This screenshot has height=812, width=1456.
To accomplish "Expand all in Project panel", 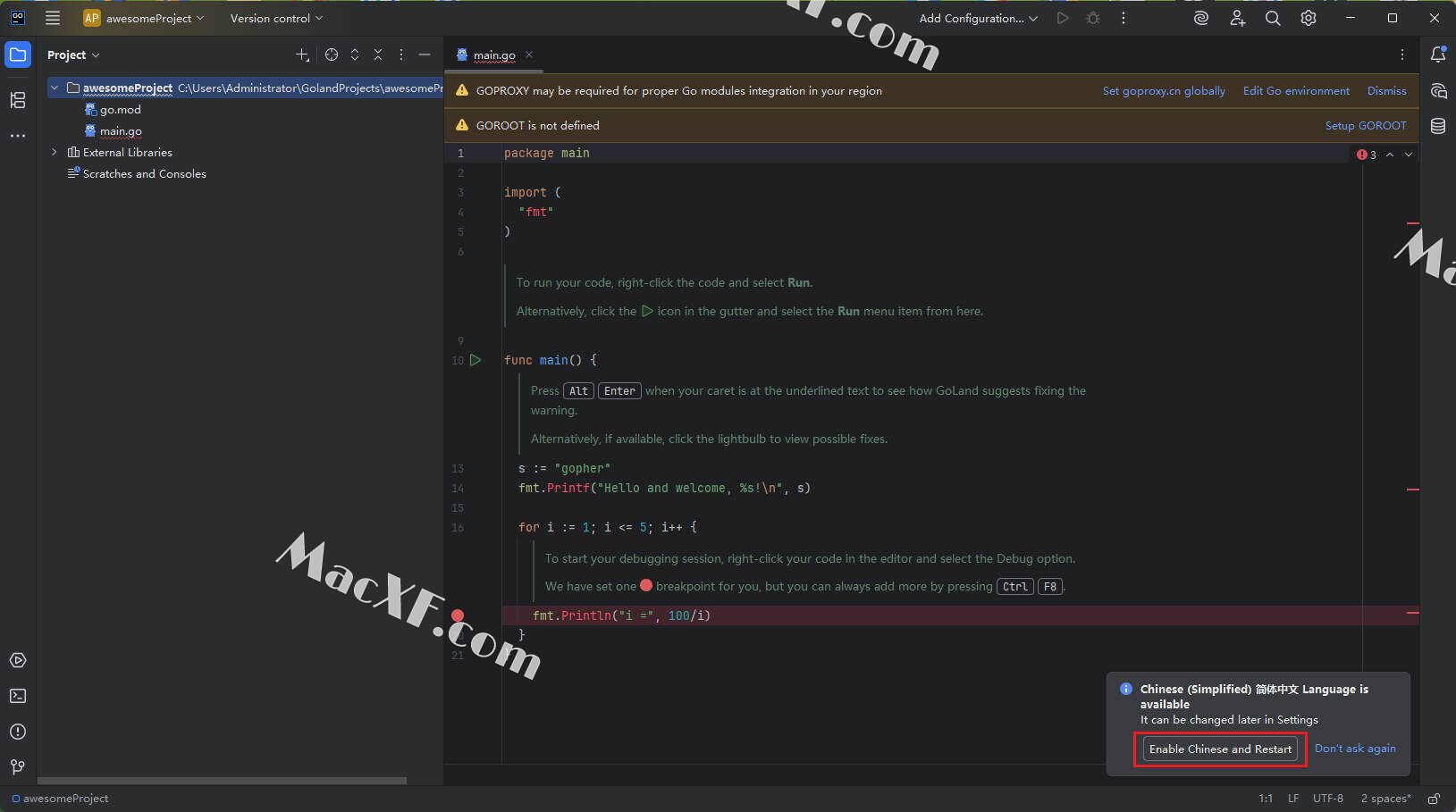I will [355, 54].
